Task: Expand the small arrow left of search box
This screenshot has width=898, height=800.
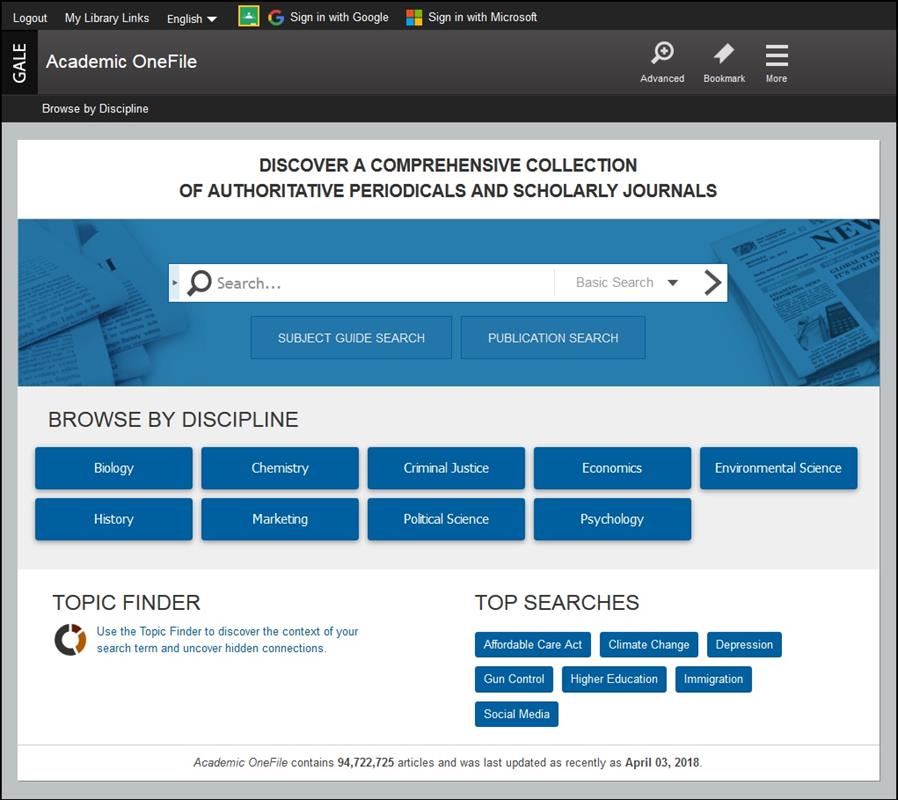Action: point(175,282)
